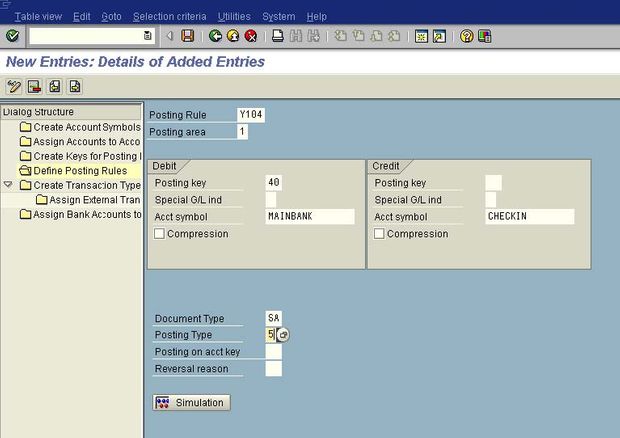The width and height of the screenshot is (620, 438).
Task: Click the small left triangle beside command field
Action: 170,36
